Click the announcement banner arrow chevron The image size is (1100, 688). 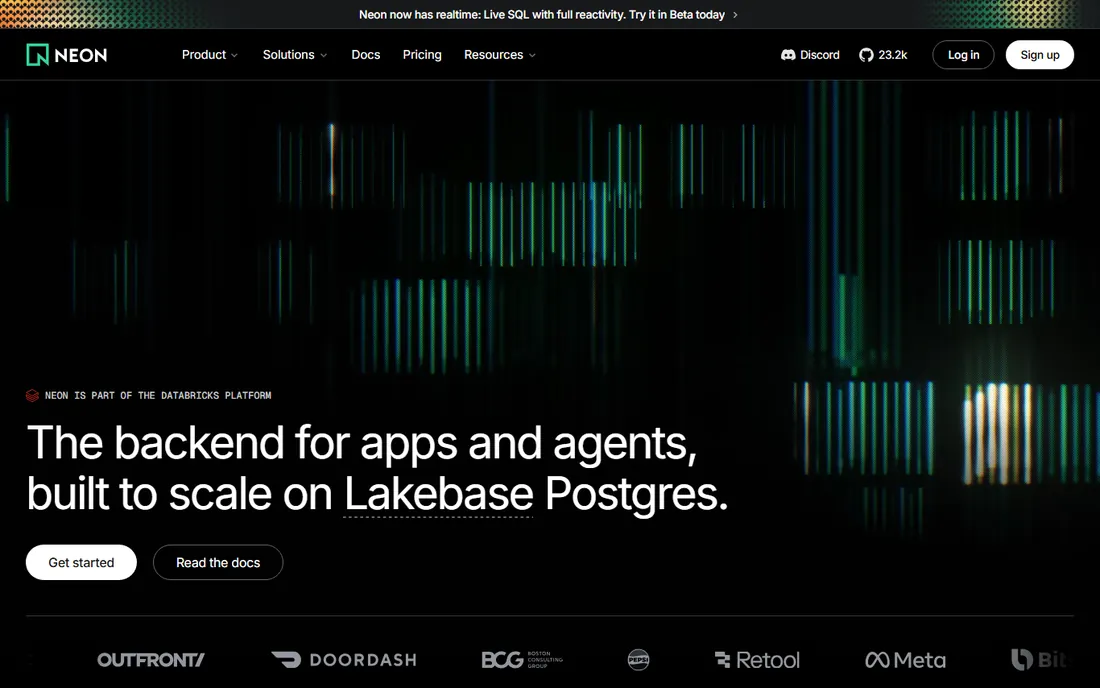click(735, 15)
